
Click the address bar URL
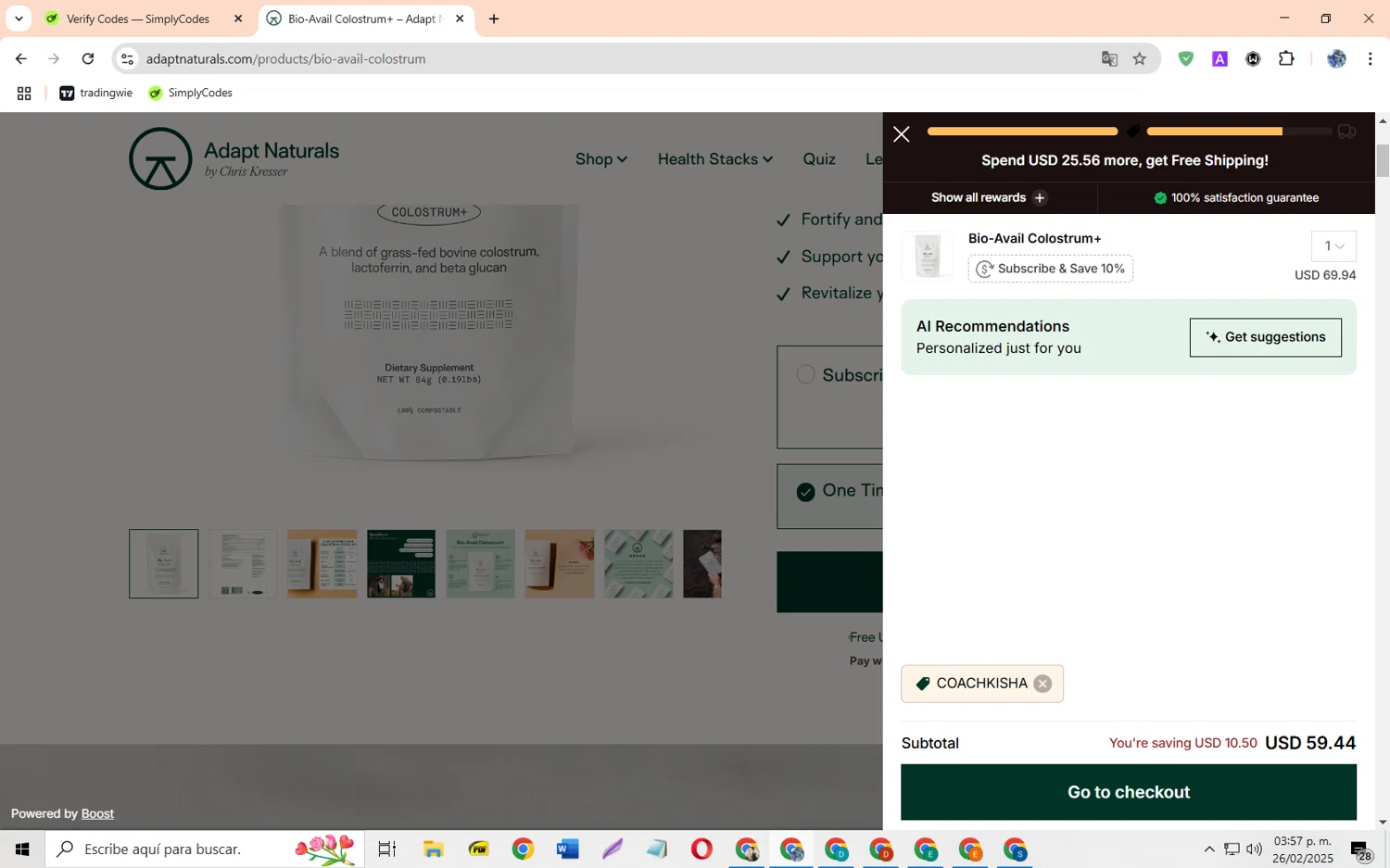coord(285,58)
